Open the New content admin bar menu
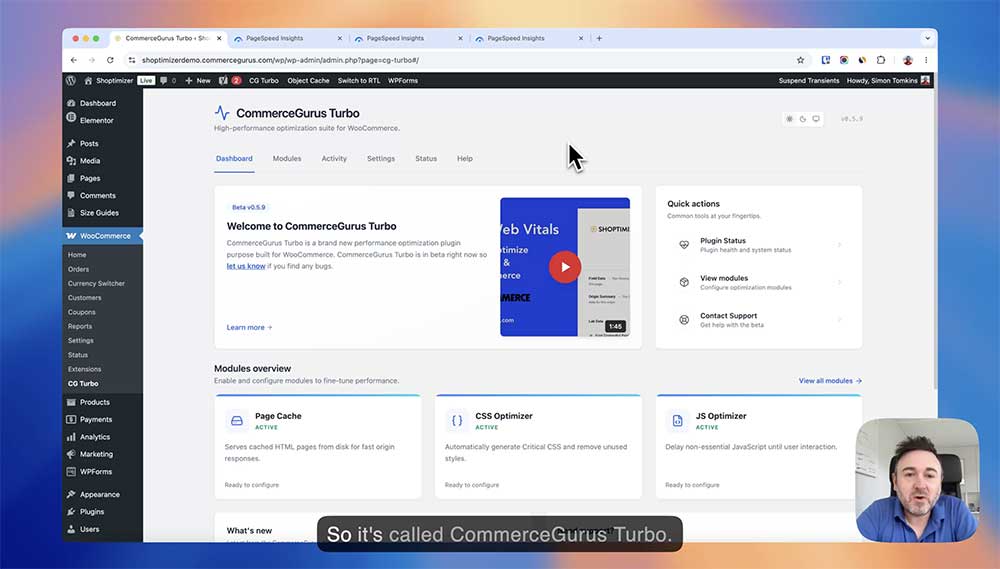 click(x=198, y=80)
